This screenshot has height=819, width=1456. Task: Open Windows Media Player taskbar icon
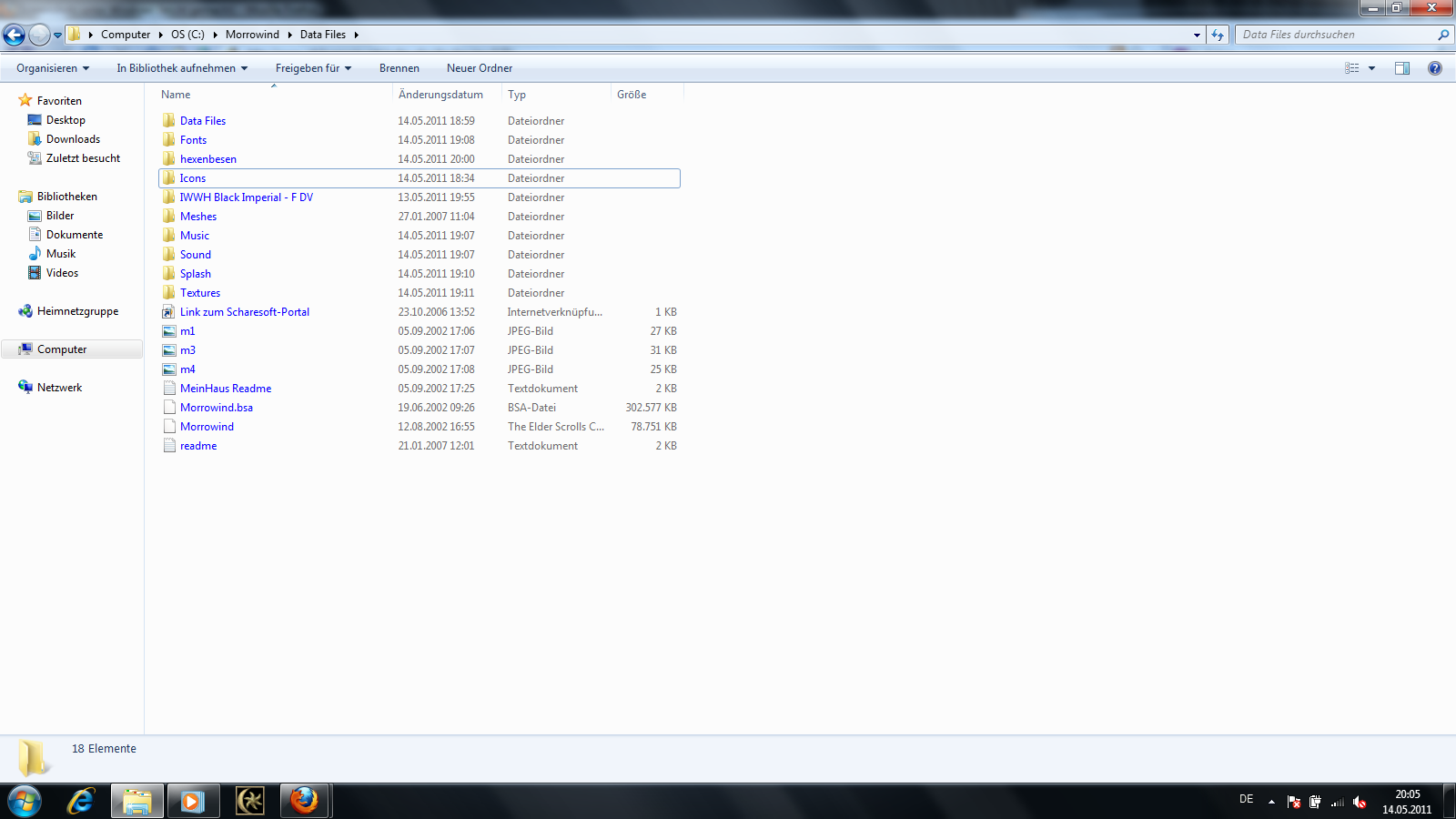click(192, 801)
